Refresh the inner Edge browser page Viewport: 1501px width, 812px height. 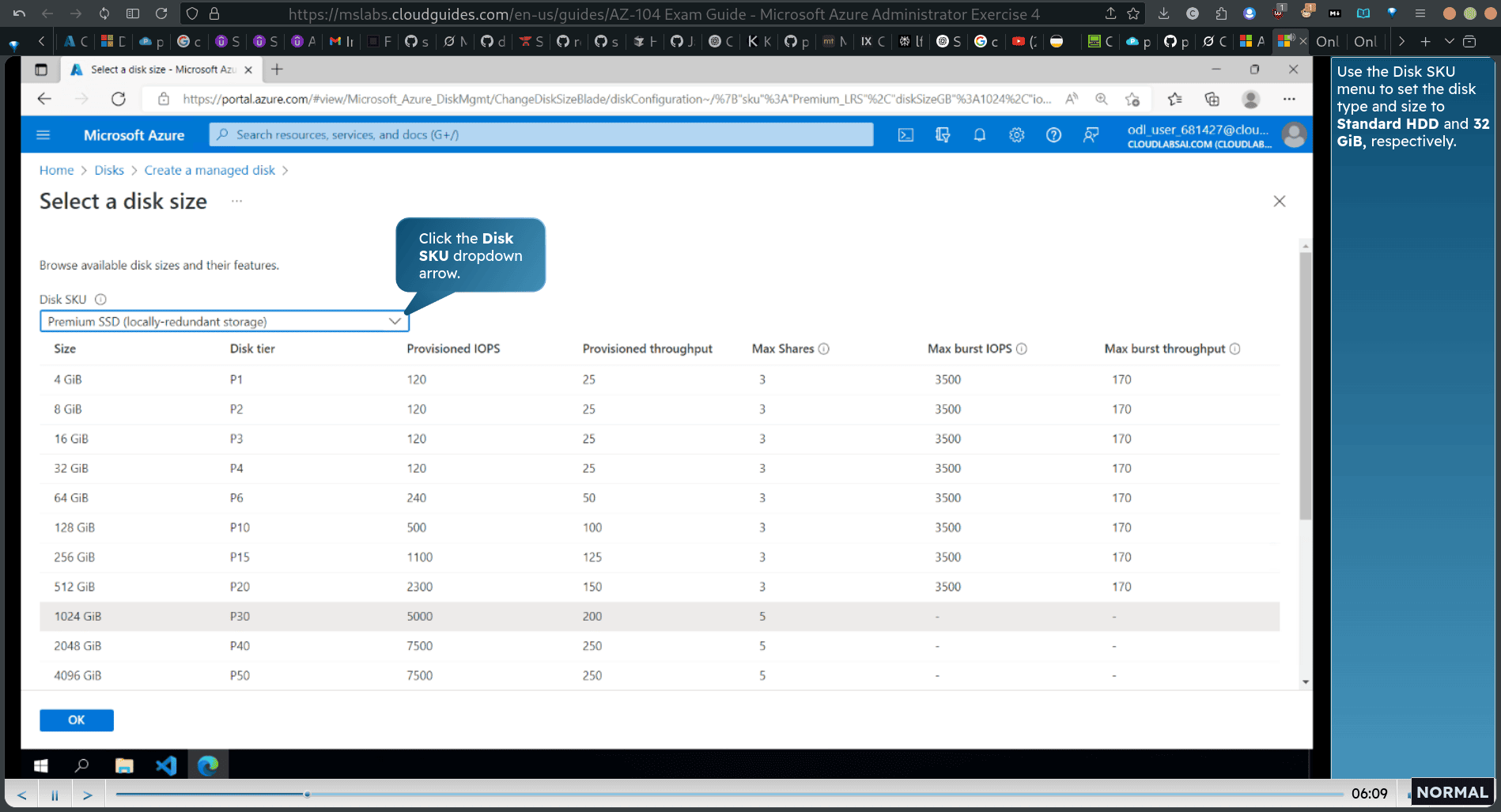(119, 99)
